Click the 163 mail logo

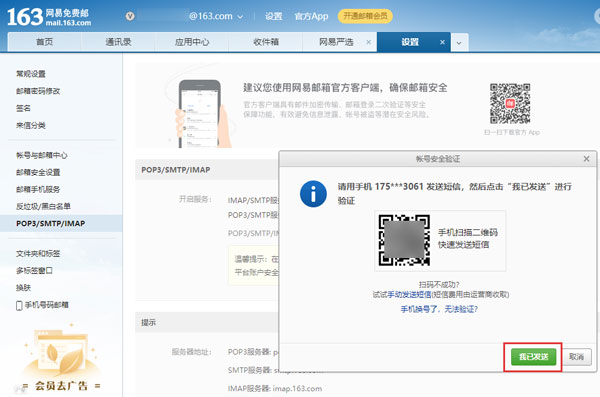click(49, 17)
